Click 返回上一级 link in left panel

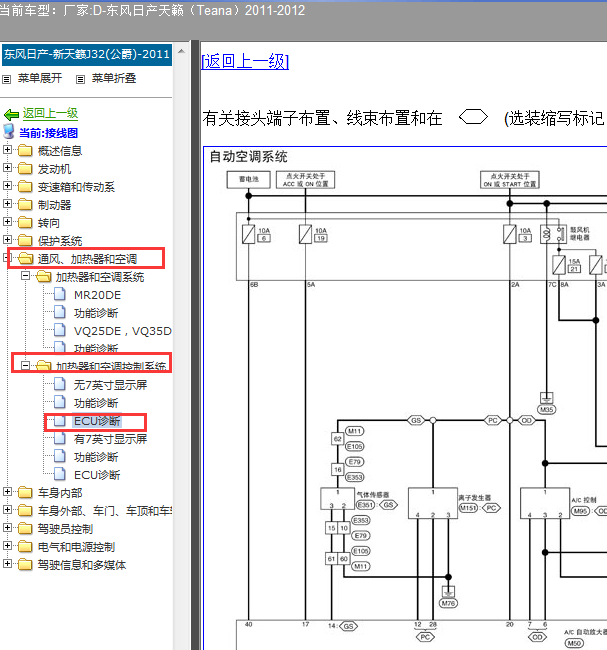50,113
